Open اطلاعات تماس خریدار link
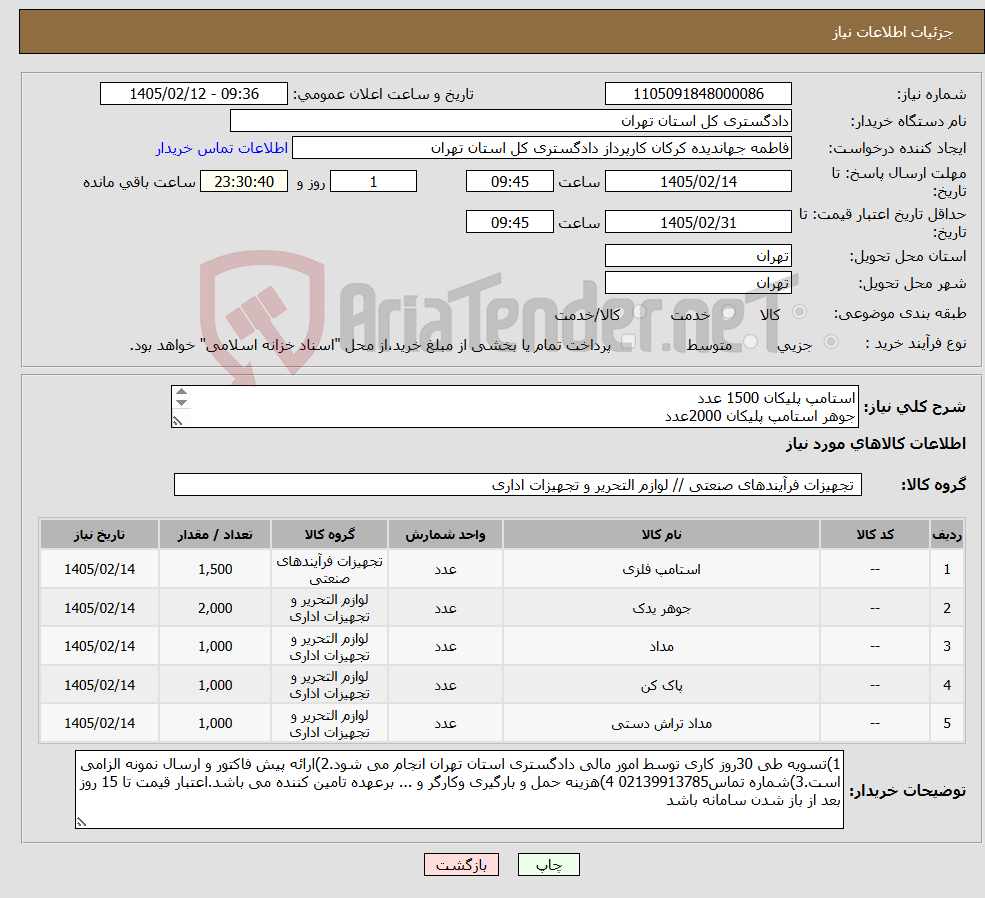This screenshot has height=898, width=985. tap(222, 148)
